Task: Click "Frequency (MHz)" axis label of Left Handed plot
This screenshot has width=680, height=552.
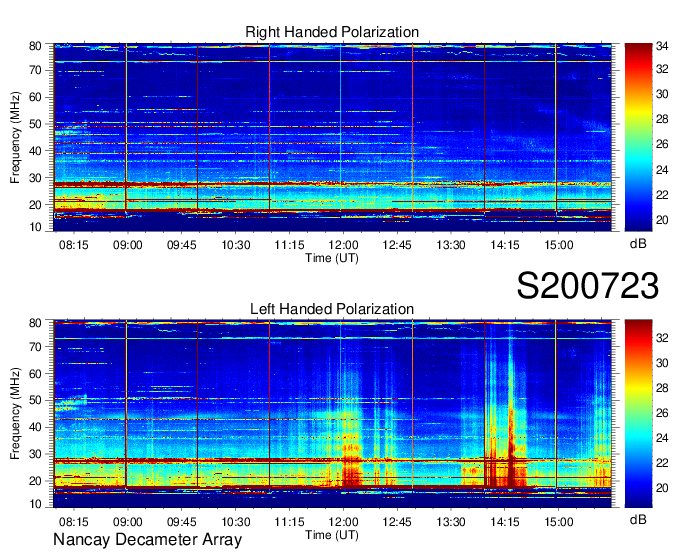Action: [15, 414]
